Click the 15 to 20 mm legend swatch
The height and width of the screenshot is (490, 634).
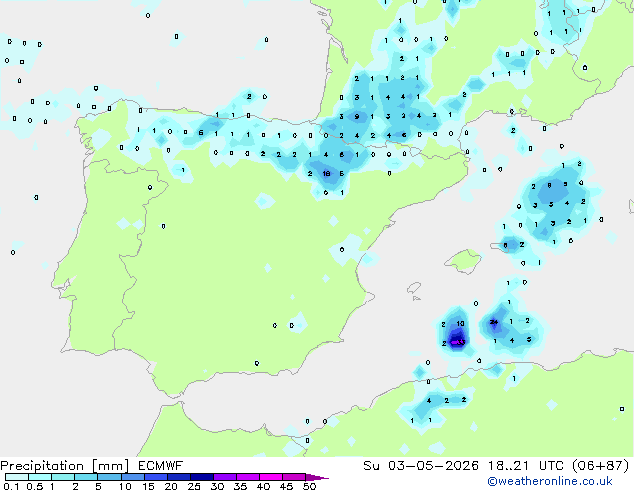click(x=155, y=477)
